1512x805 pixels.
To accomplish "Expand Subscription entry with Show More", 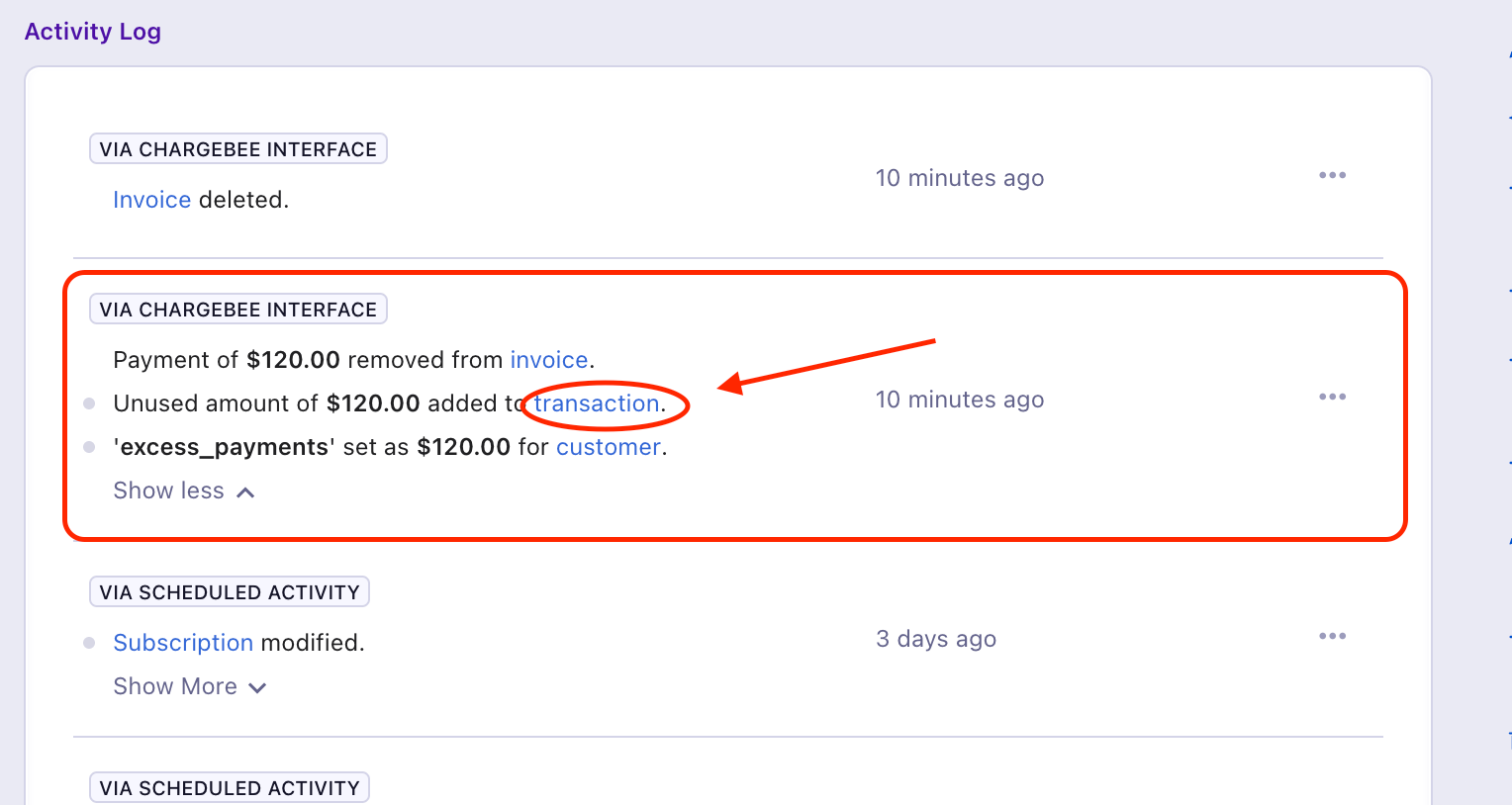I will coord(189,686).
